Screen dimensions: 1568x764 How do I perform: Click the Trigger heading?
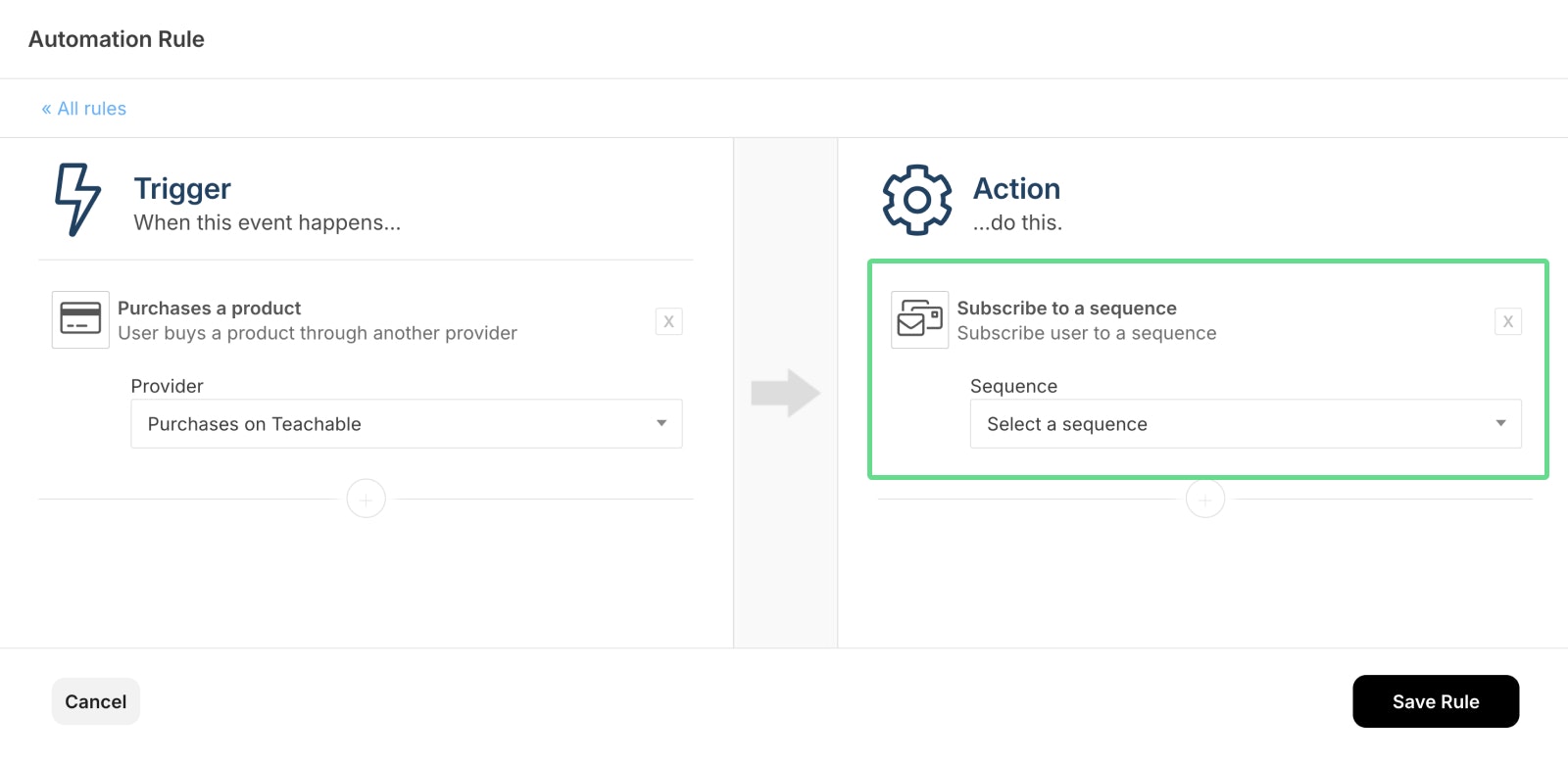[182, 189]
